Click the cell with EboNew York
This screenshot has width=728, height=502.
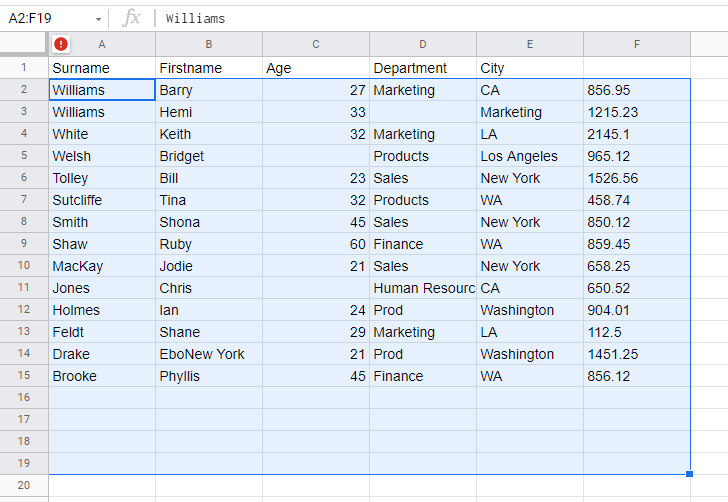(209, 354)
